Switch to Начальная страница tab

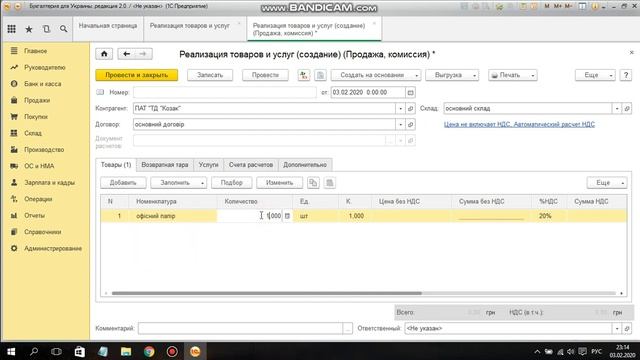pyautogui.click(x=108, y=26)
